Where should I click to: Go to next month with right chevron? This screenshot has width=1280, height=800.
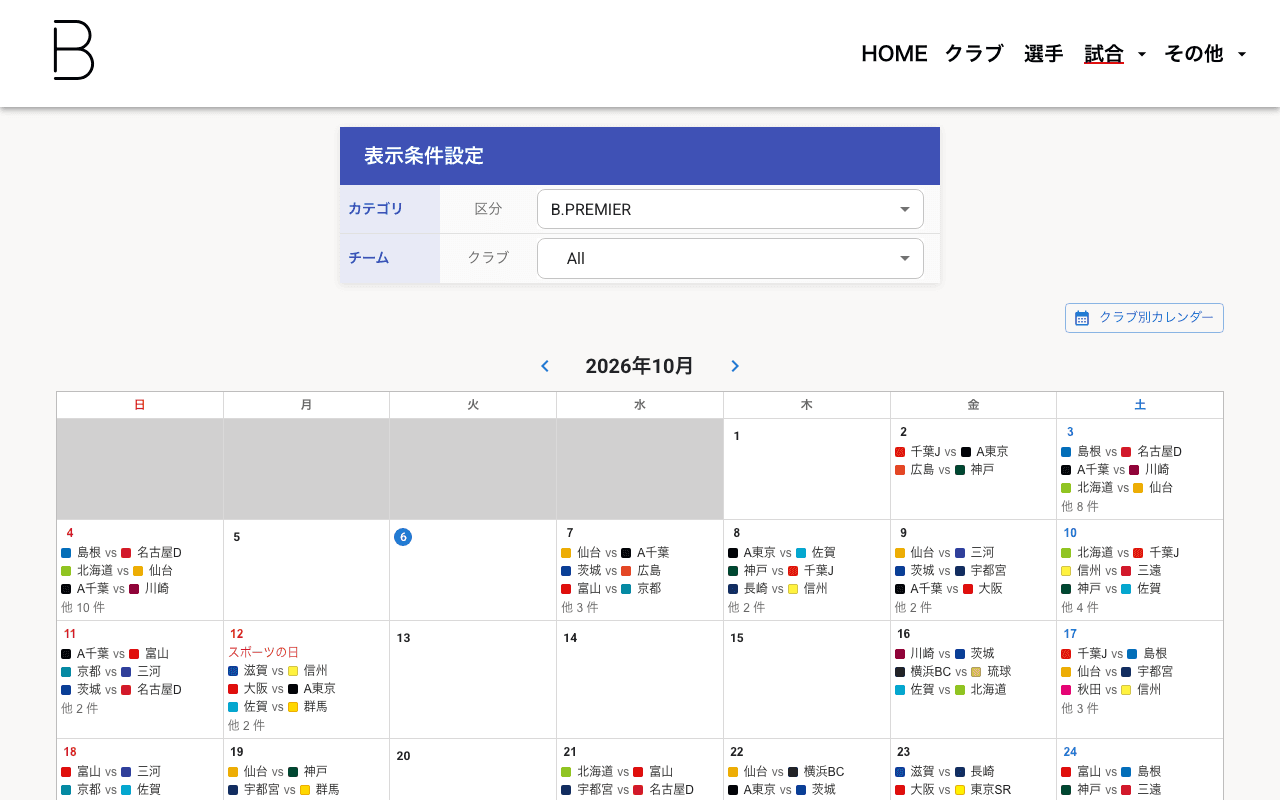click(x=735, y=366)
